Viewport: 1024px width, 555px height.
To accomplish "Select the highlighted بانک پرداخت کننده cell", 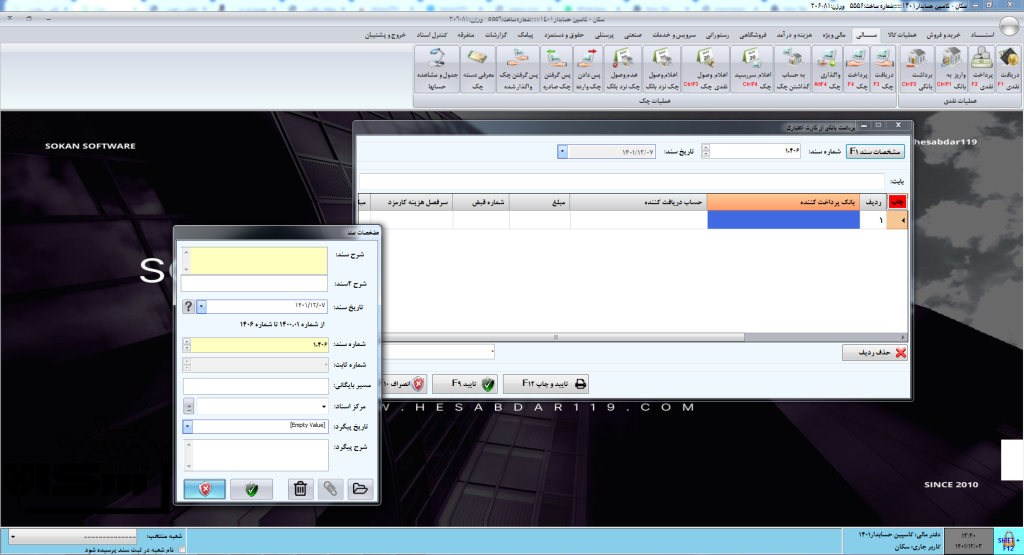I will (x=783, y=220).
